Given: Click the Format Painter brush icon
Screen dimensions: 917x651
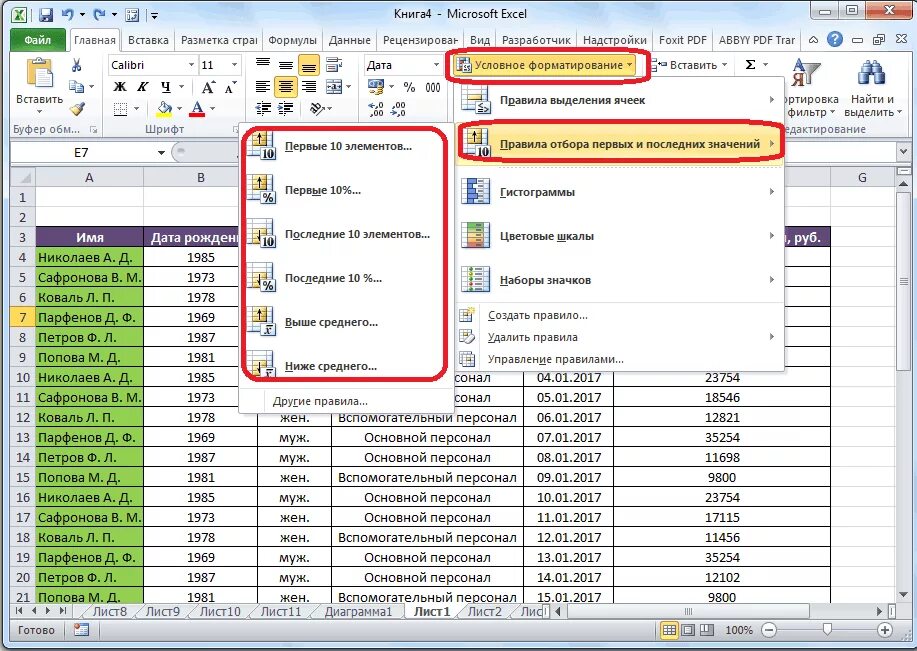Looking at the screenshot, I should pyautogui.click(x=77, y=109).
